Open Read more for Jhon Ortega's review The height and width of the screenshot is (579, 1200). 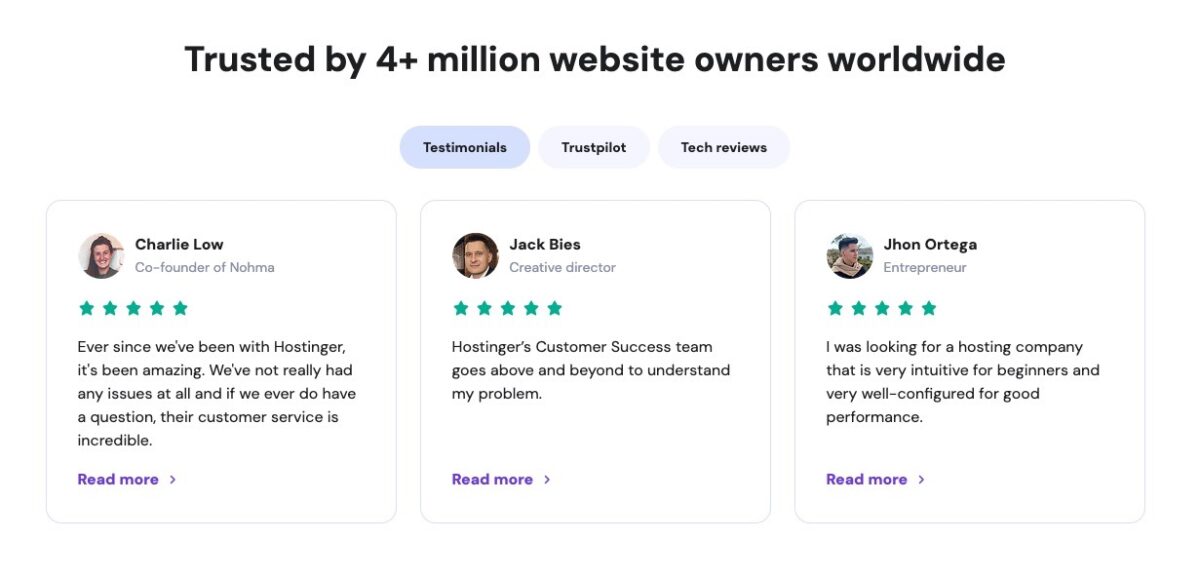tap(866, 479)
